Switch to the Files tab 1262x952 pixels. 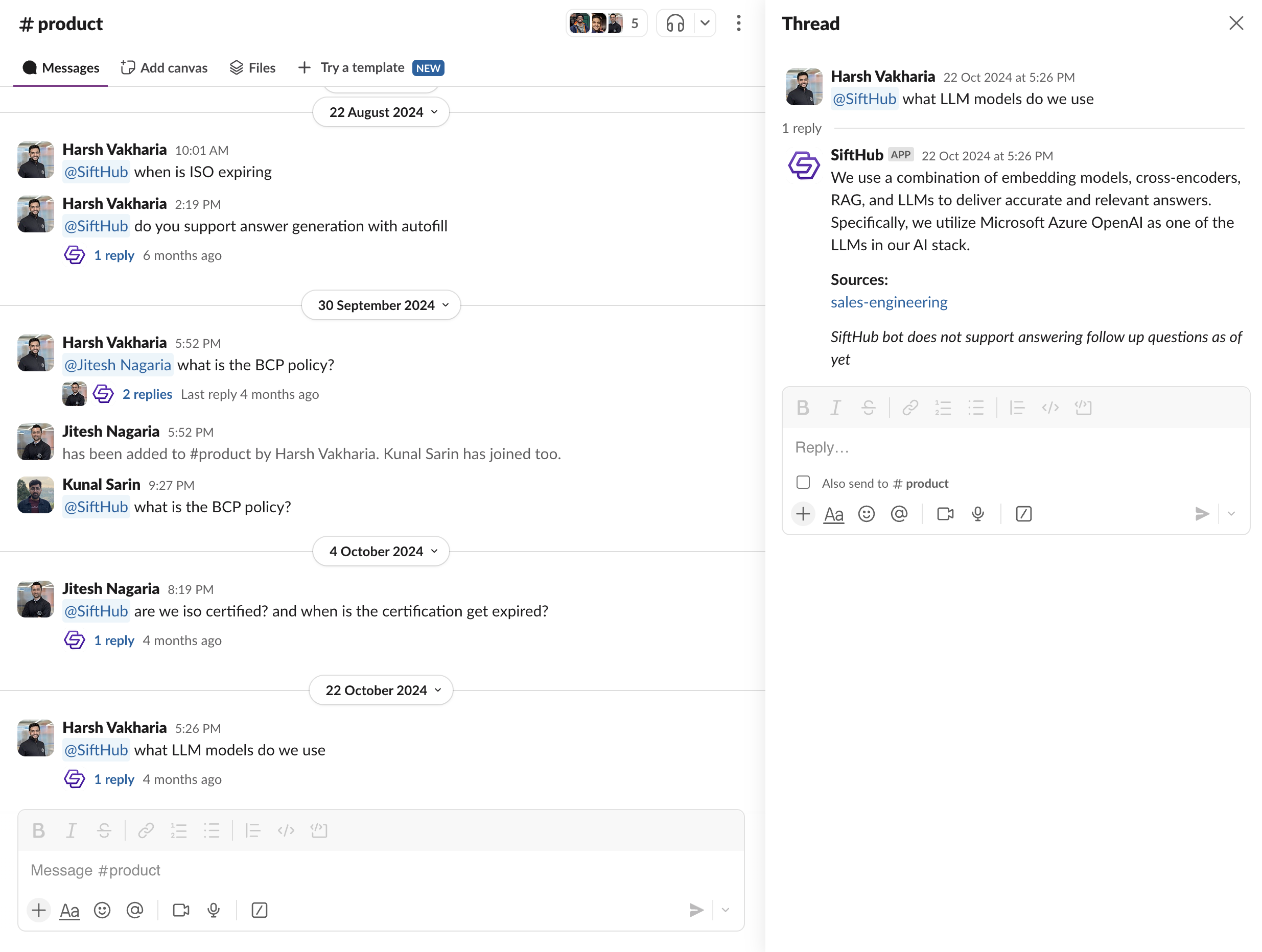click(253, 68)
